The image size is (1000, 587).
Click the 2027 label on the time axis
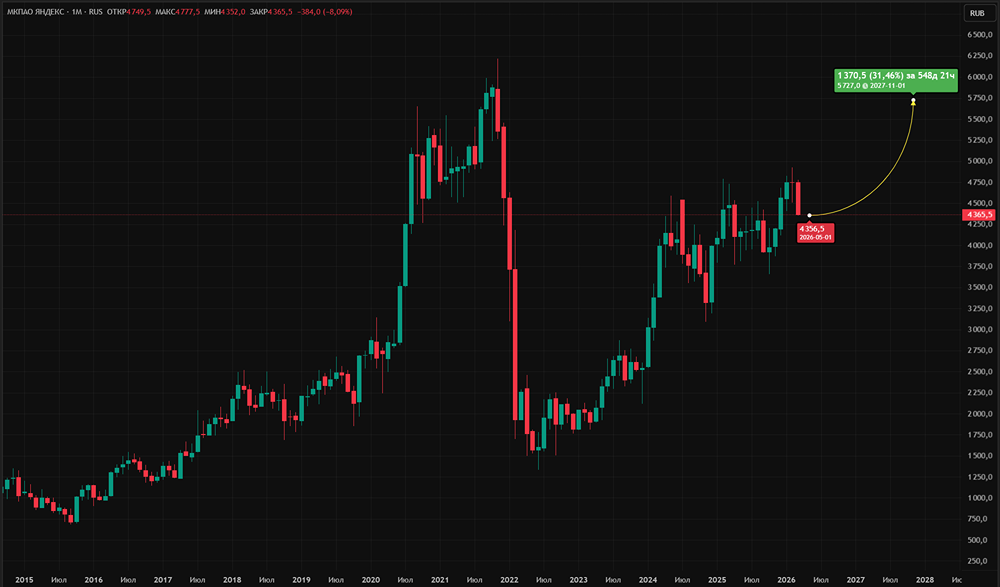click(855, 580)
